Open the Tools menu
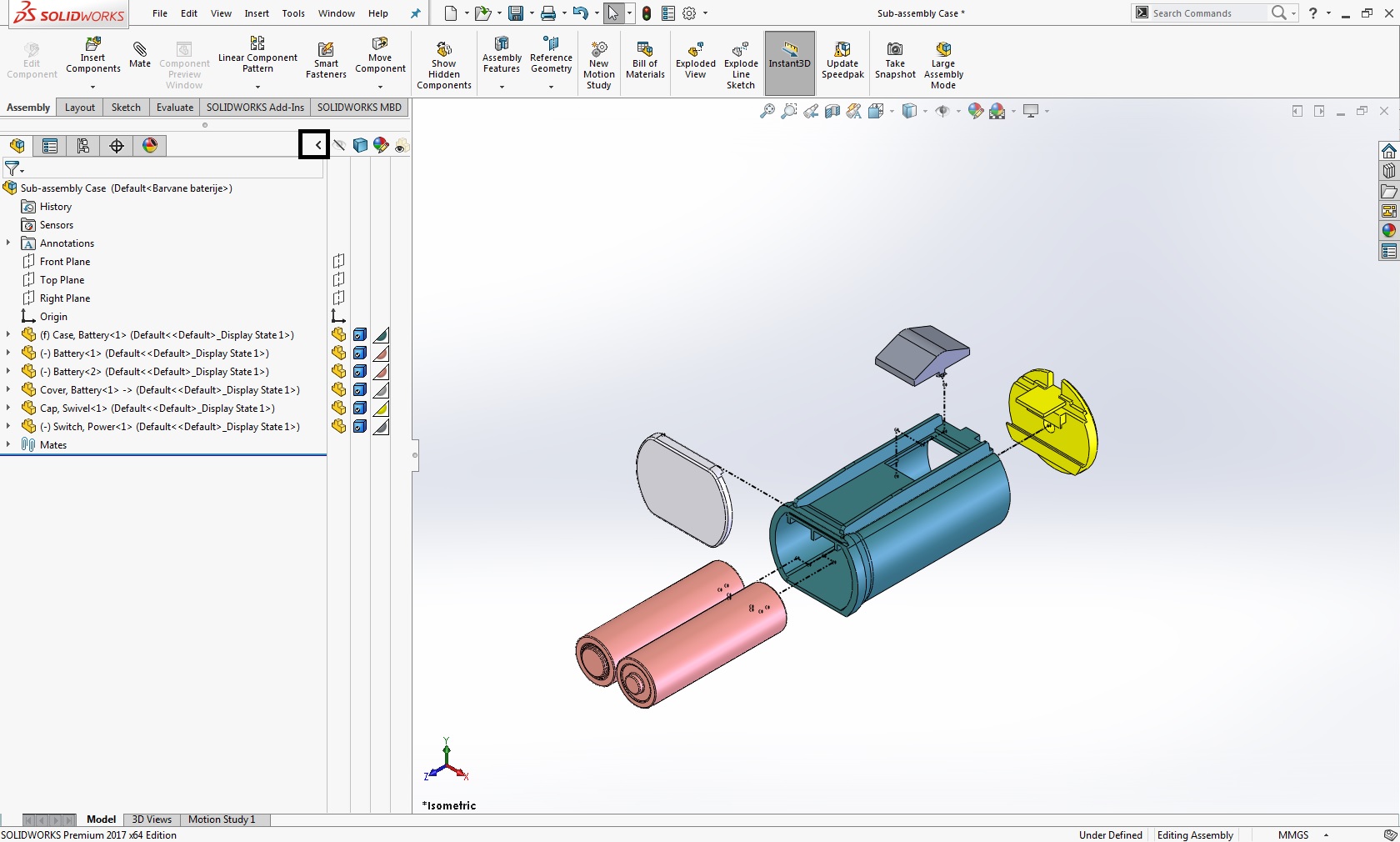 click(293, 13)
